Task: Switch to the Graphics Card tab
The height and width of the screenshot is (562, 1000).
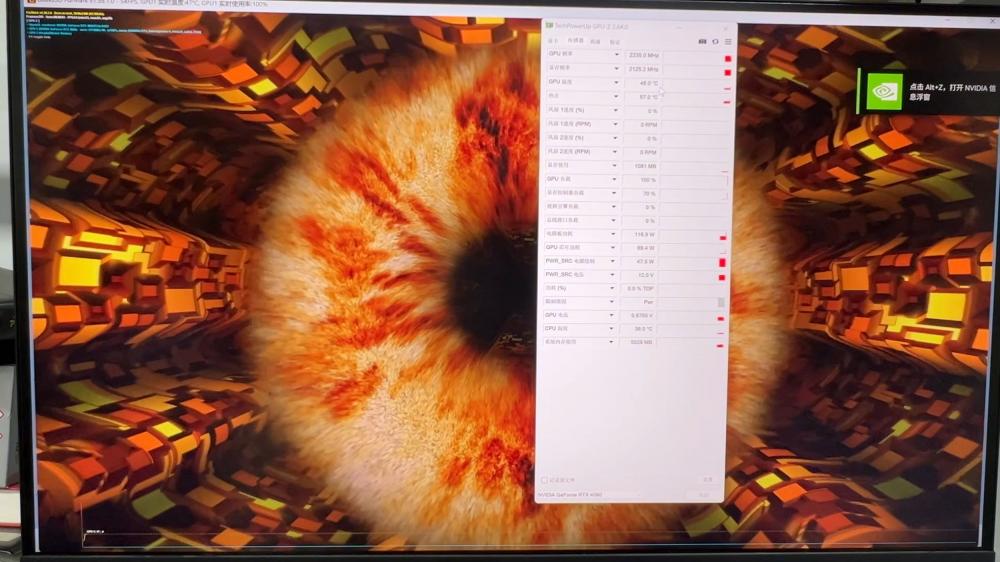Action: coord(554,41)
